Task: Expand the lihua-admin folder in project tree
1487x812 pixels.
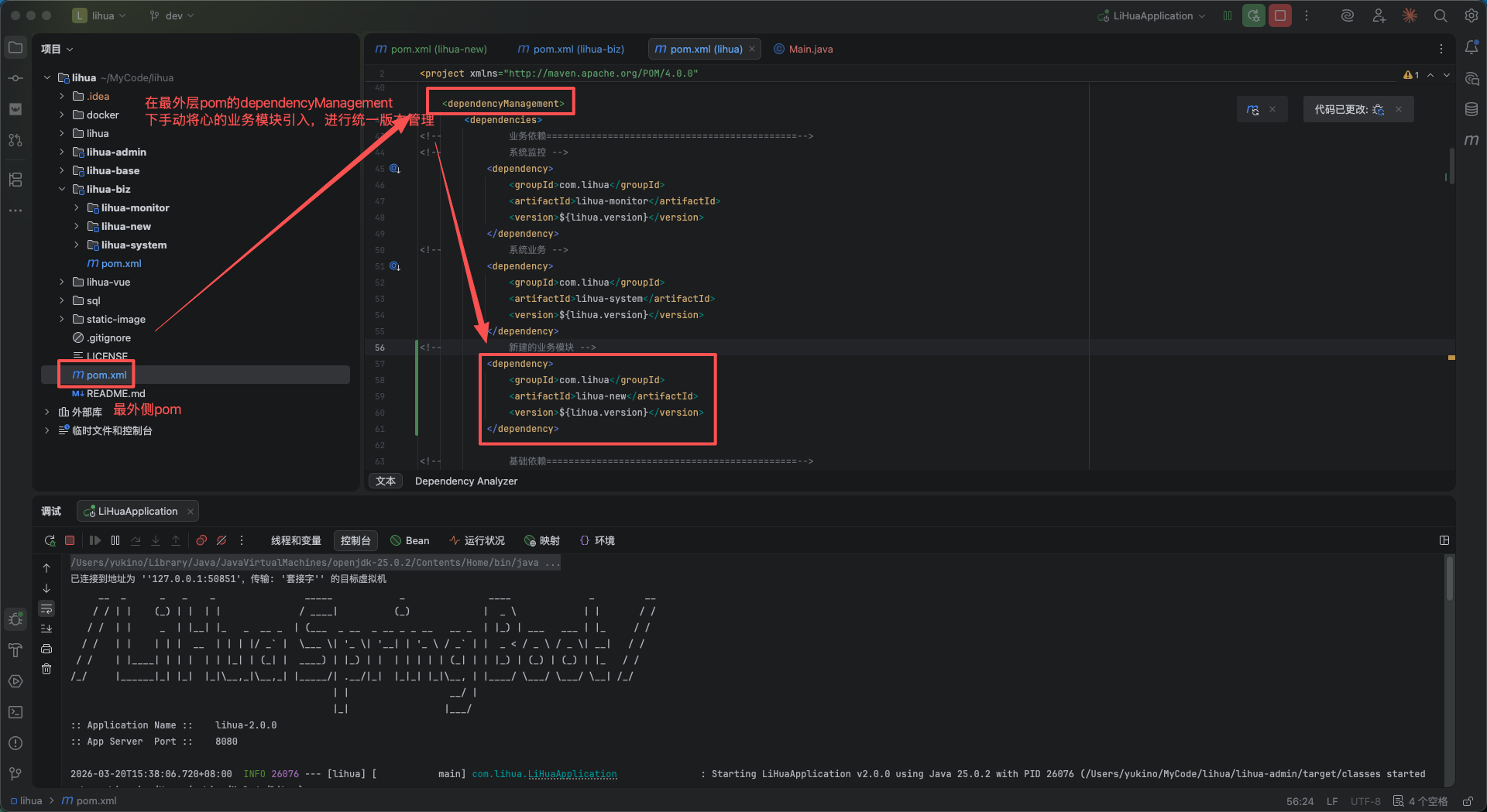Action: click(x=62, y=152)
